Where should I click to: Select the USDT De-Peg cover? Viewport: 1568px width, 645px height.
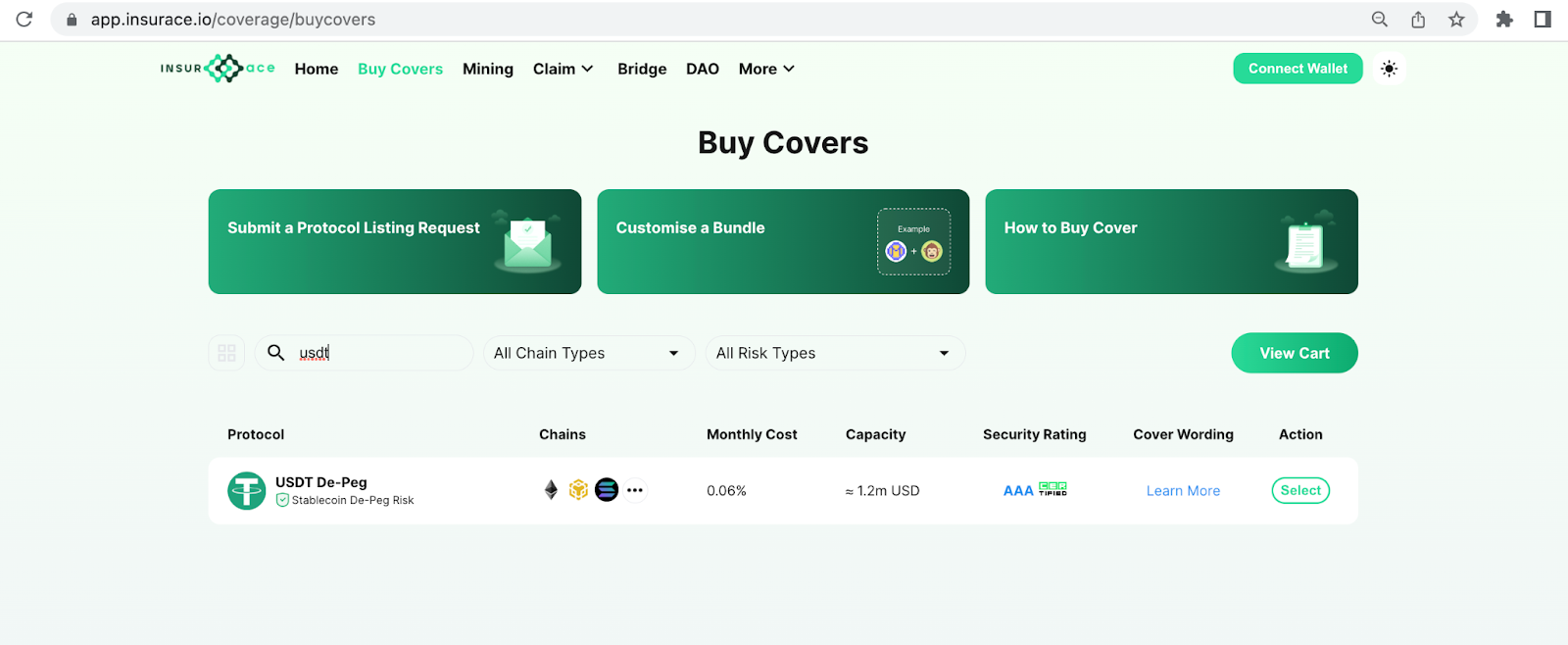pos(1300,490)
